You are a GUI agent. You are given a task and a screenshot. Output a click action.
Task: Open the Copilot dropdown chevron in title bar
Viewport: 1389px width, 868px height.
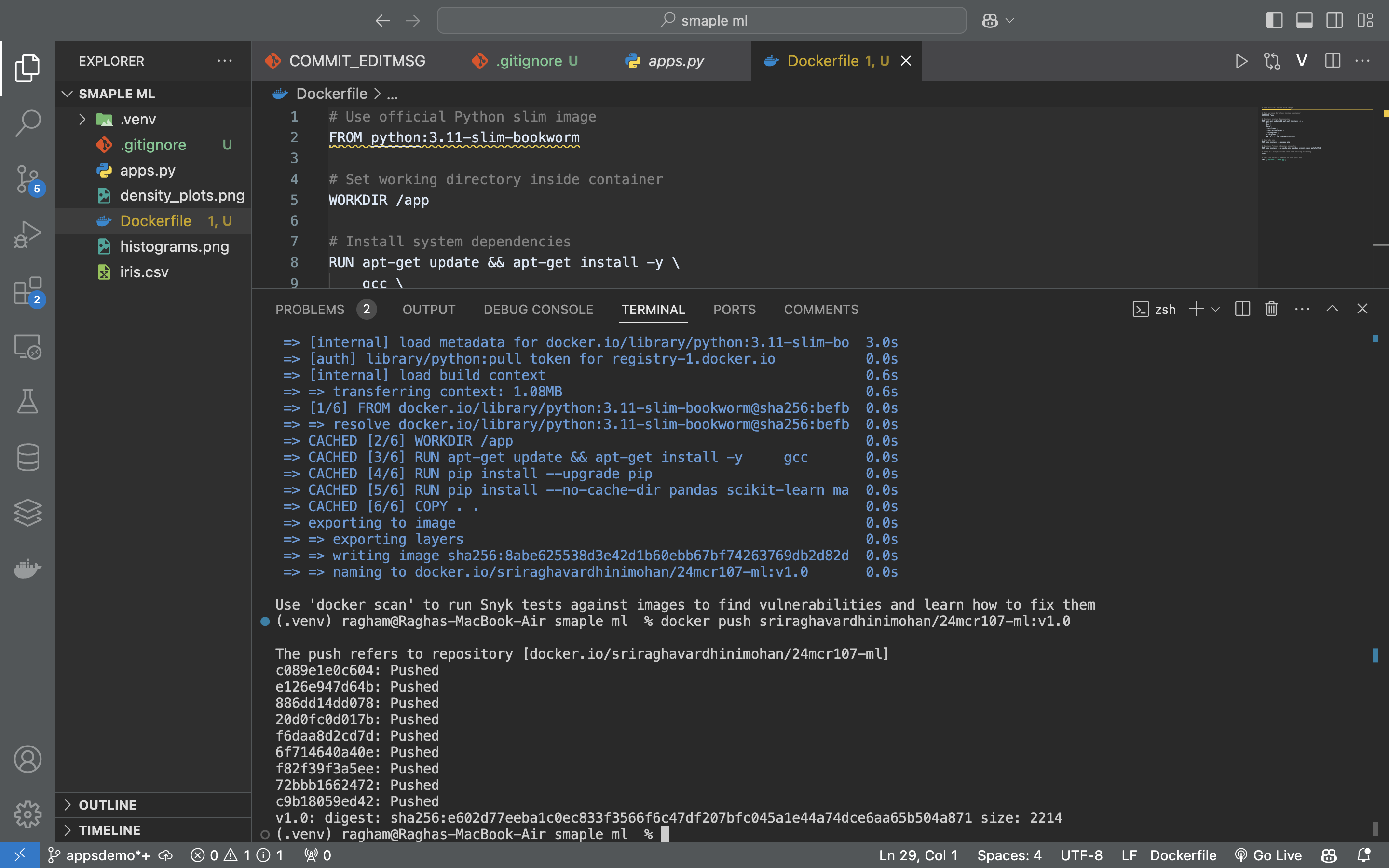pos(1010,21)
